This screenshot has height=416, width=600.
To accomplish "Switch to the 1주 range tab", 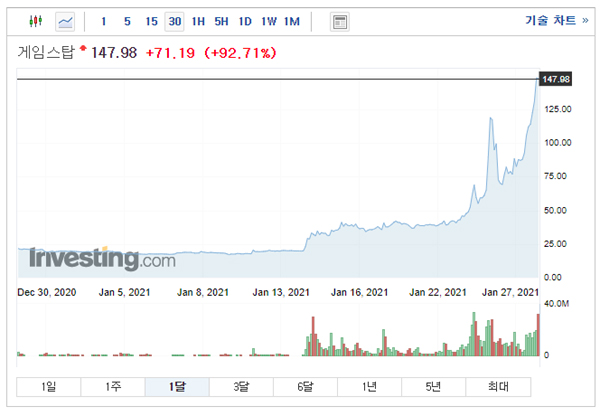I will point(113,387).
